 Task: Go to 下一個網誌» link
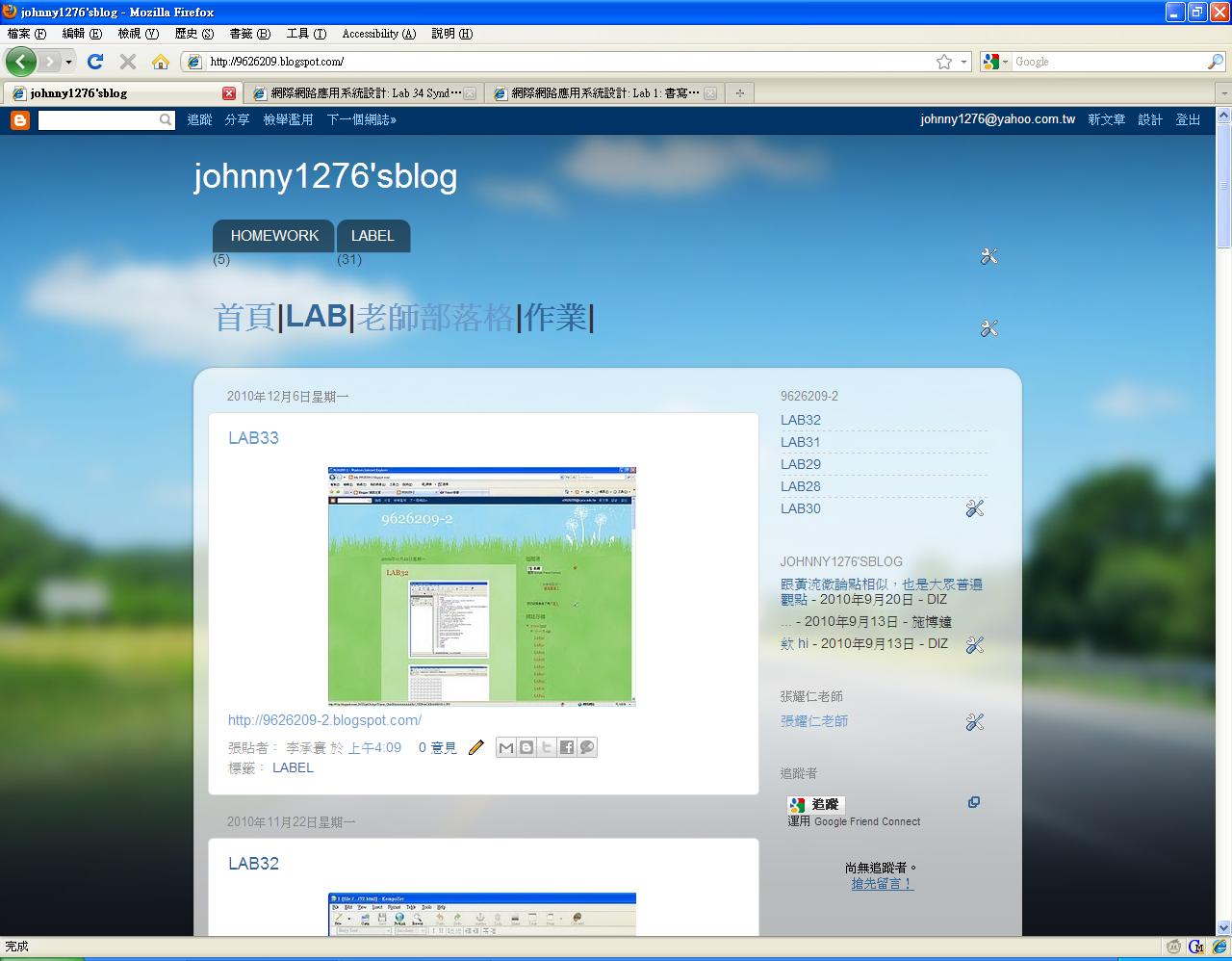click(x=362, y=120)
